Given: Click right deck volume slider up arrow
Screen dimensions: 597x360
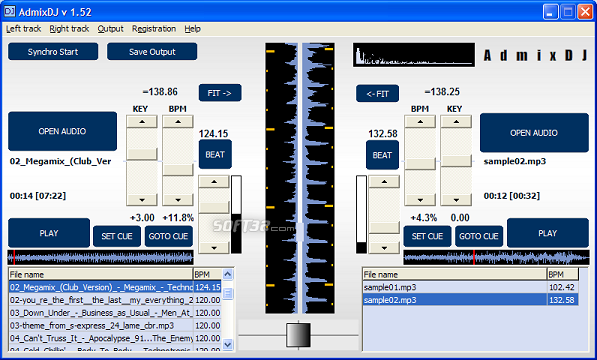Looking at the screenshot, I should coord(384,182).
